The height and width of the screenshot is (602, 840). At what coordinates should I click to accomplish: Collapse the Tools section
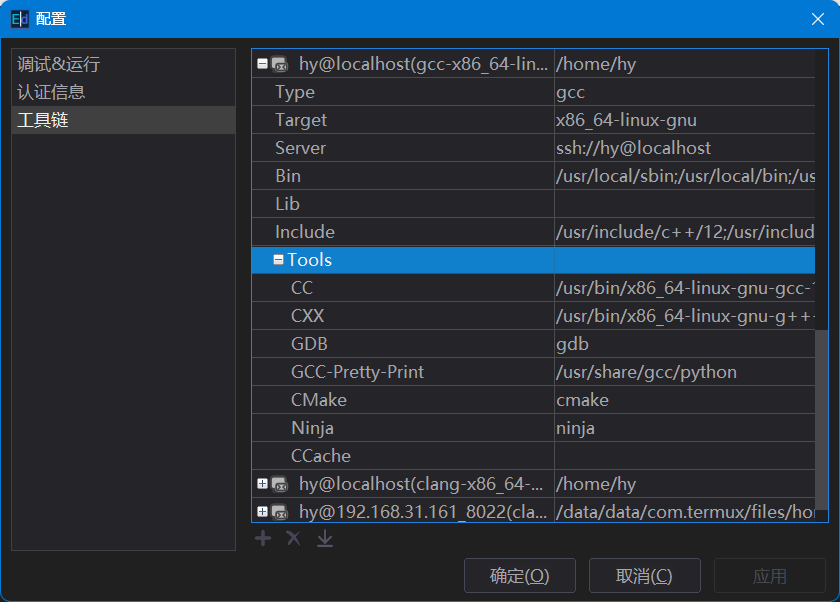pyautogui.click(x=279, y=260)
